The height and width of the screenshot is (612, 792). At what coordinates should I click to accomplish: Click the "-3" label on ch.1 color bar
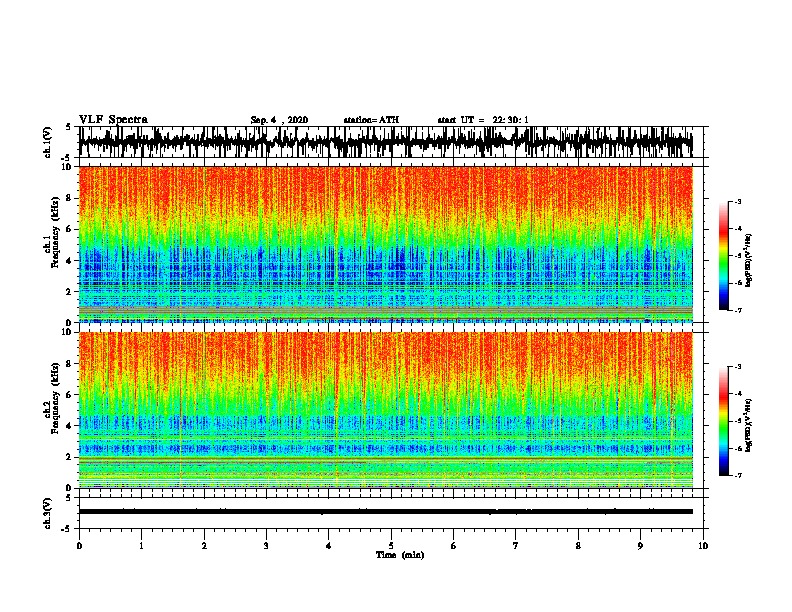(x=738, y=202)
